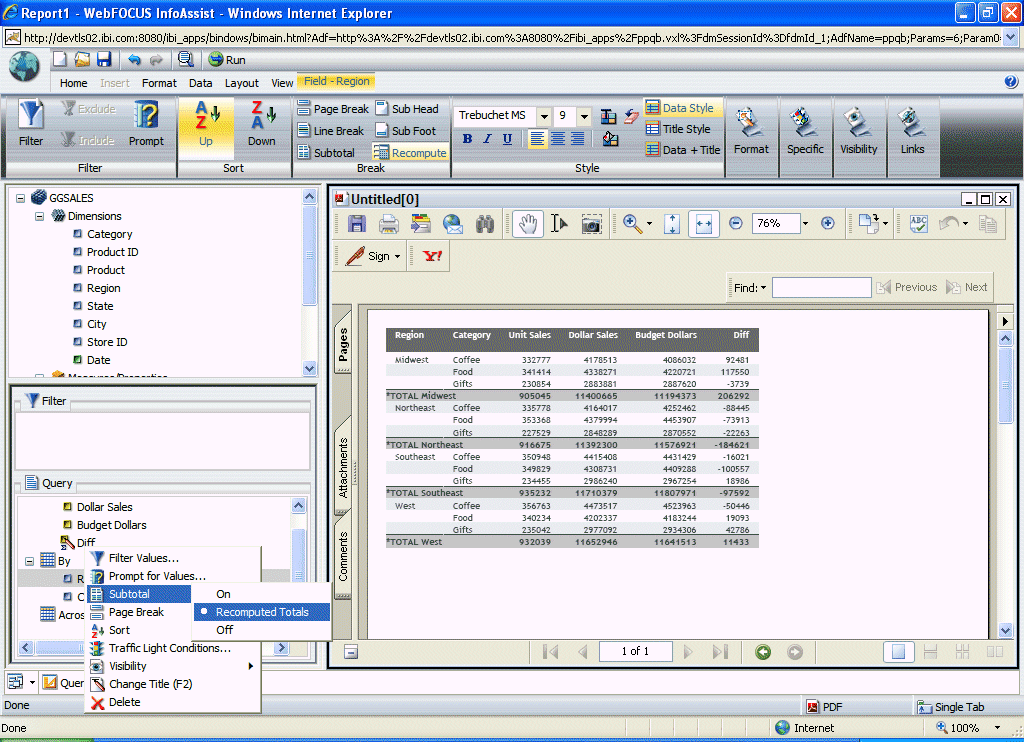
Task: Select Recomputed Totals radio option
Action: (262, 612)
